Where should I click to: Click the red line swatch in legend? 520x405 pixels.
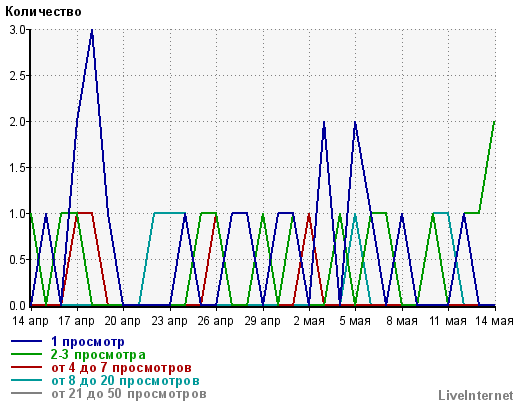click(x=27, y=367)
